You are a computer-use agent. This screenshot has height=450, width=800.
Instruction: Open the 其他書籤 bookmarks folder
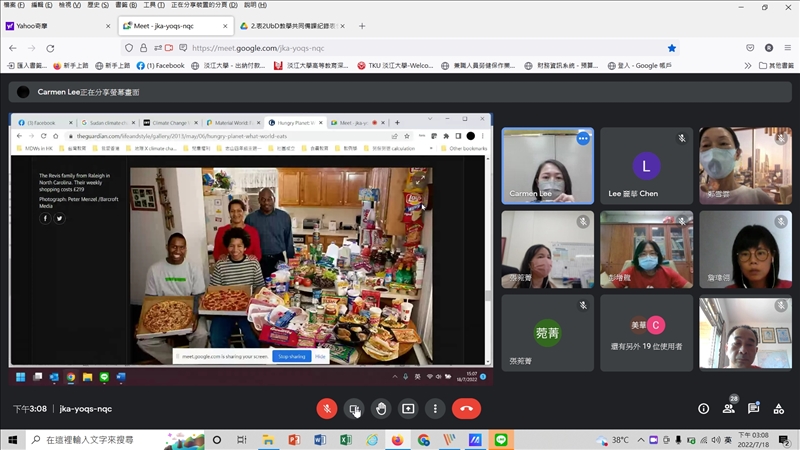775,66
